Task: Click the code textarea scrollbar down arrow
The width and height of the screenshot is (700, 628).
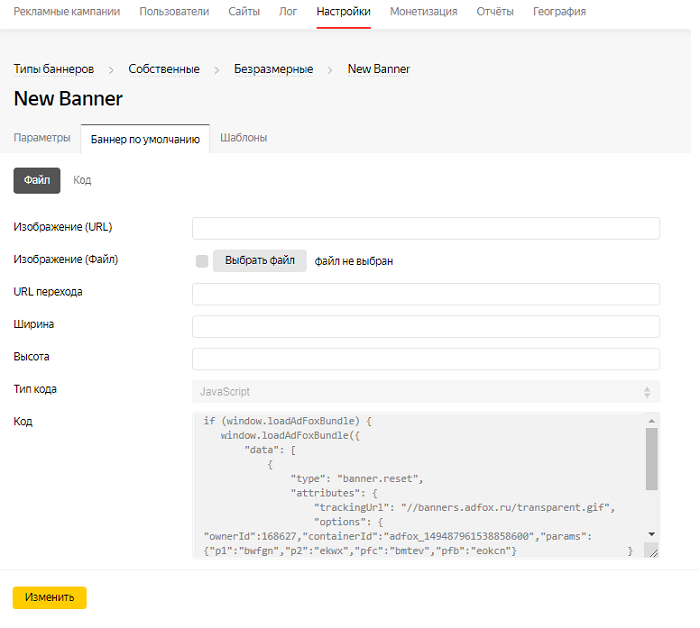Action: click(x=651, y=535)
